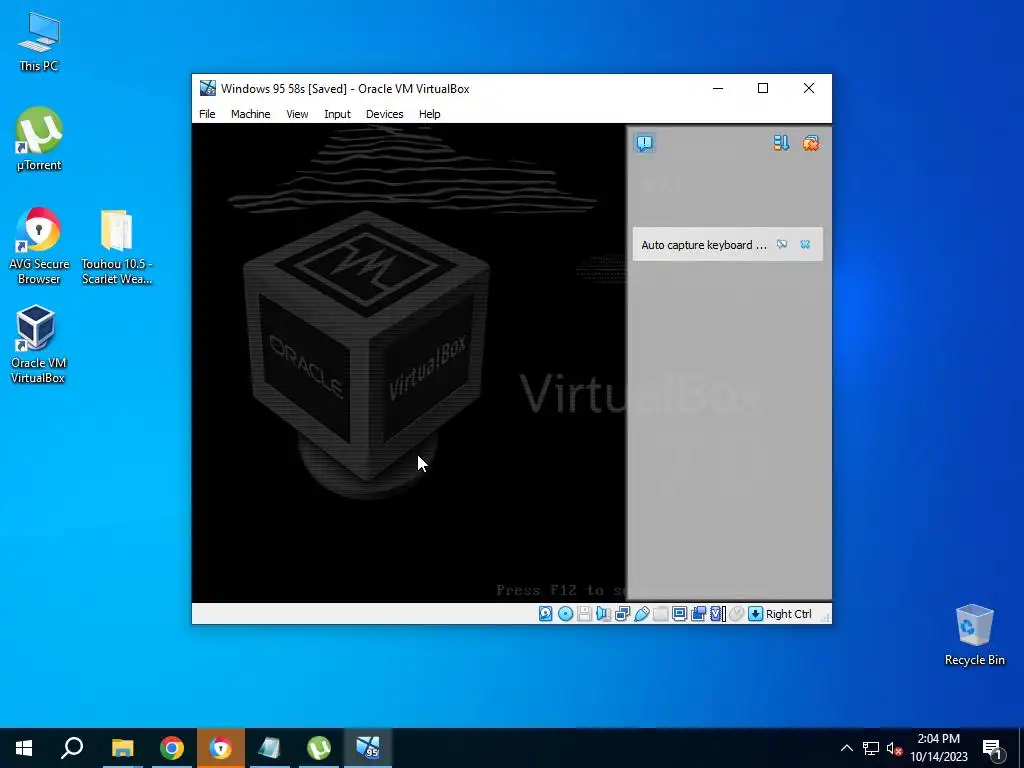Select the Touhou 10.5 folder on desktop

click(x=117, y=247)
